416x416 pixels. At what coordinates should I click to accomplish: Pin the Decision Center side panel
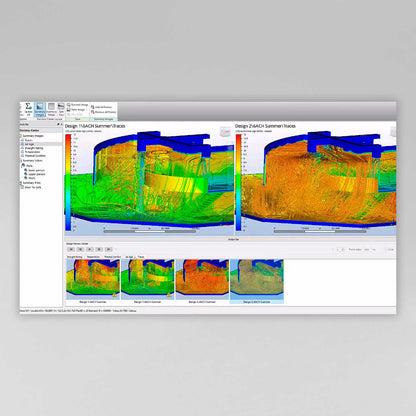[58, 124]
